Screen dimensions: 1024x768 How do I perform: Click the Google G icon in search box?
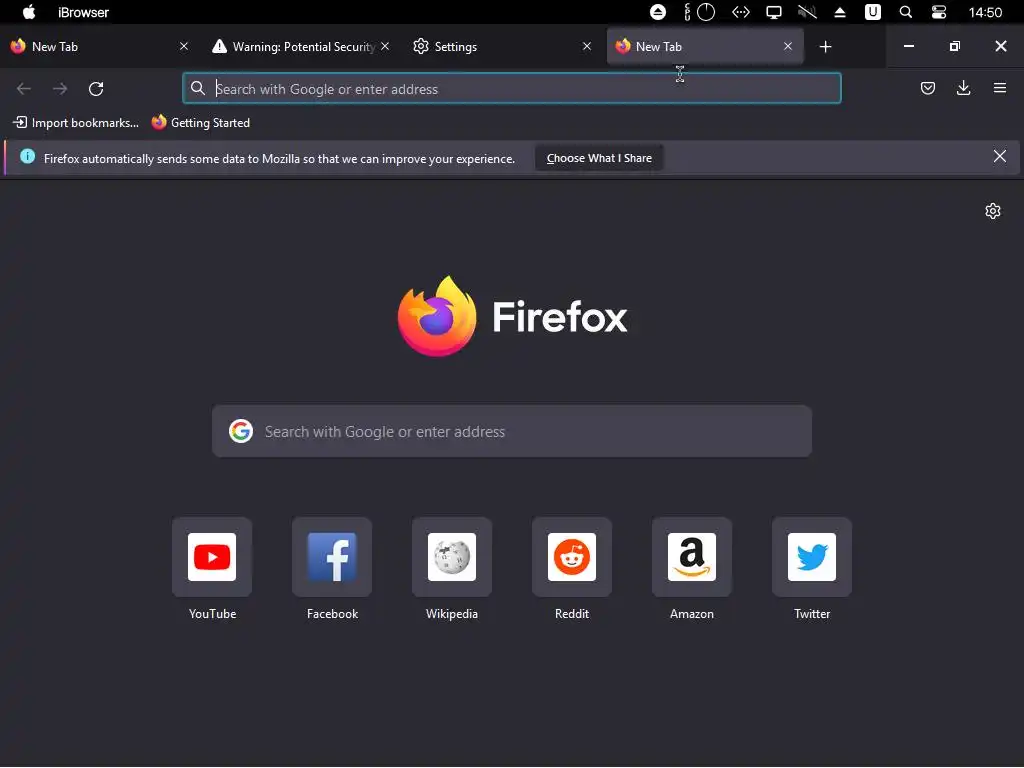[241, 431]
